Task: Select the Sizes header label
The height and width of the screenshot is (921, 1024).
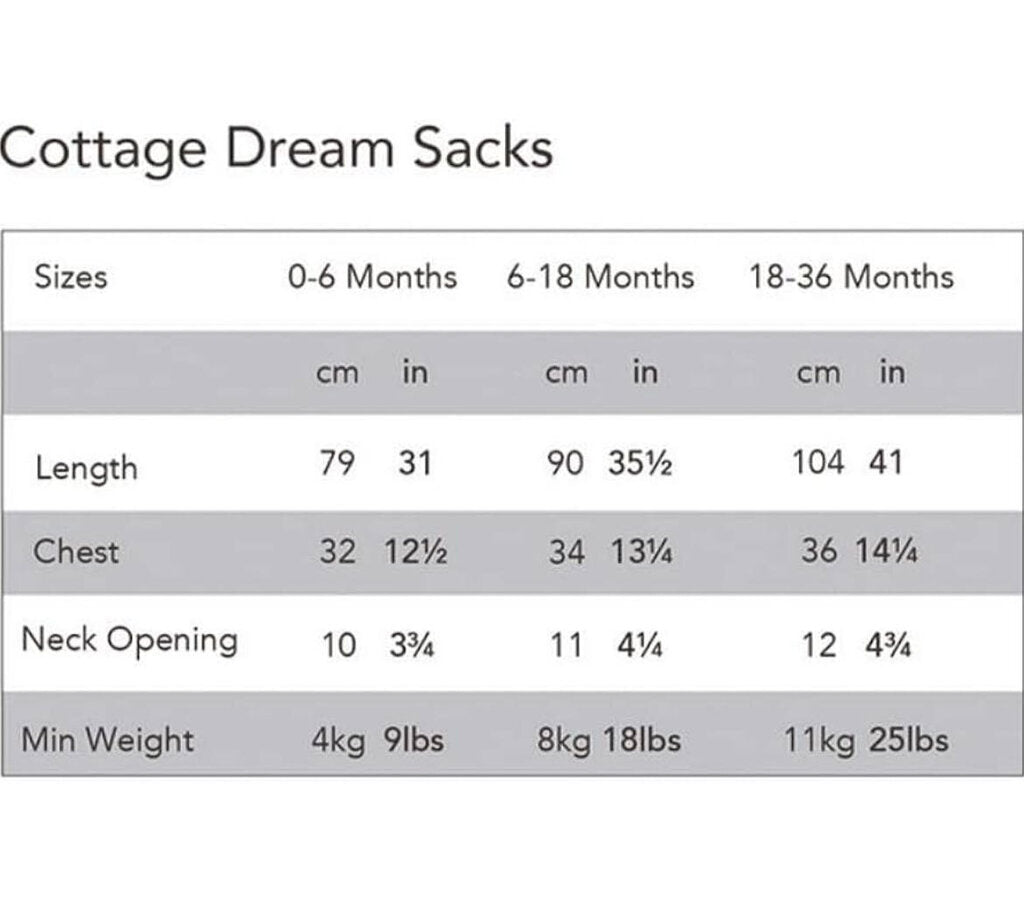Action: point(70,277)
